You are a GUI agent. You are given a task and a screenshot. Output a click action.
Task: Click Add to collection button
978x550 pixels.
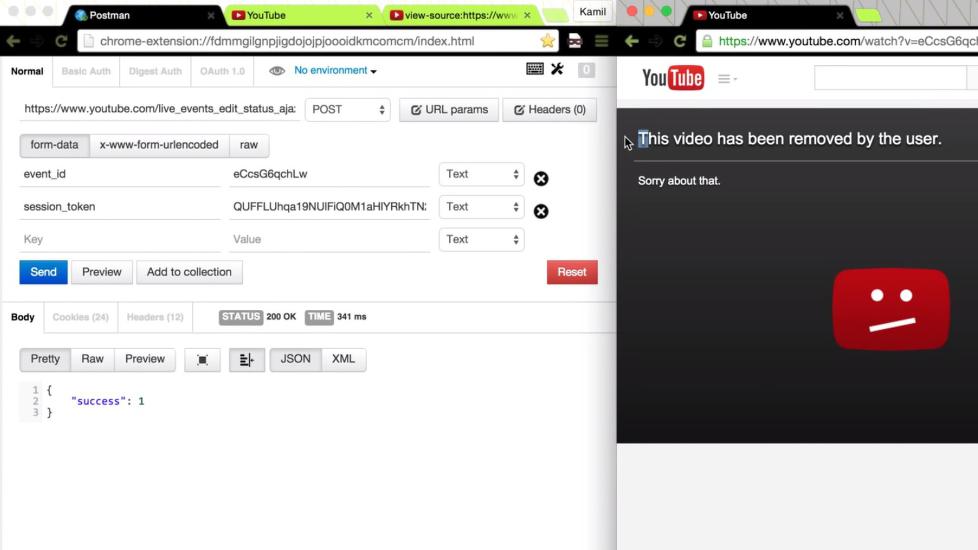189,273
